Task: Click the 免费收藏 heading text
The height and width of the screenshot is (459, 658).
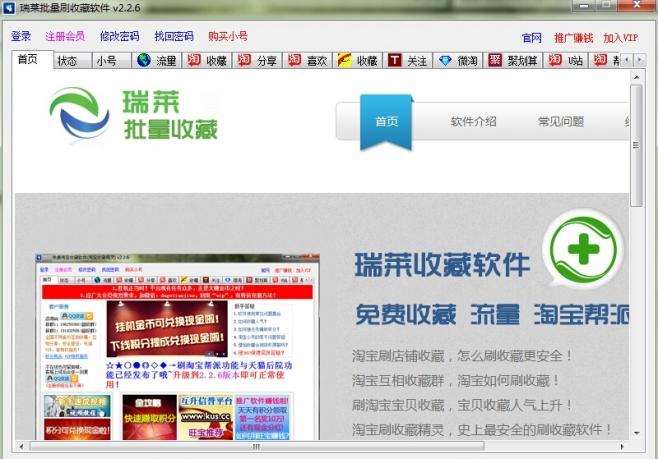Action: pos(405,315)
